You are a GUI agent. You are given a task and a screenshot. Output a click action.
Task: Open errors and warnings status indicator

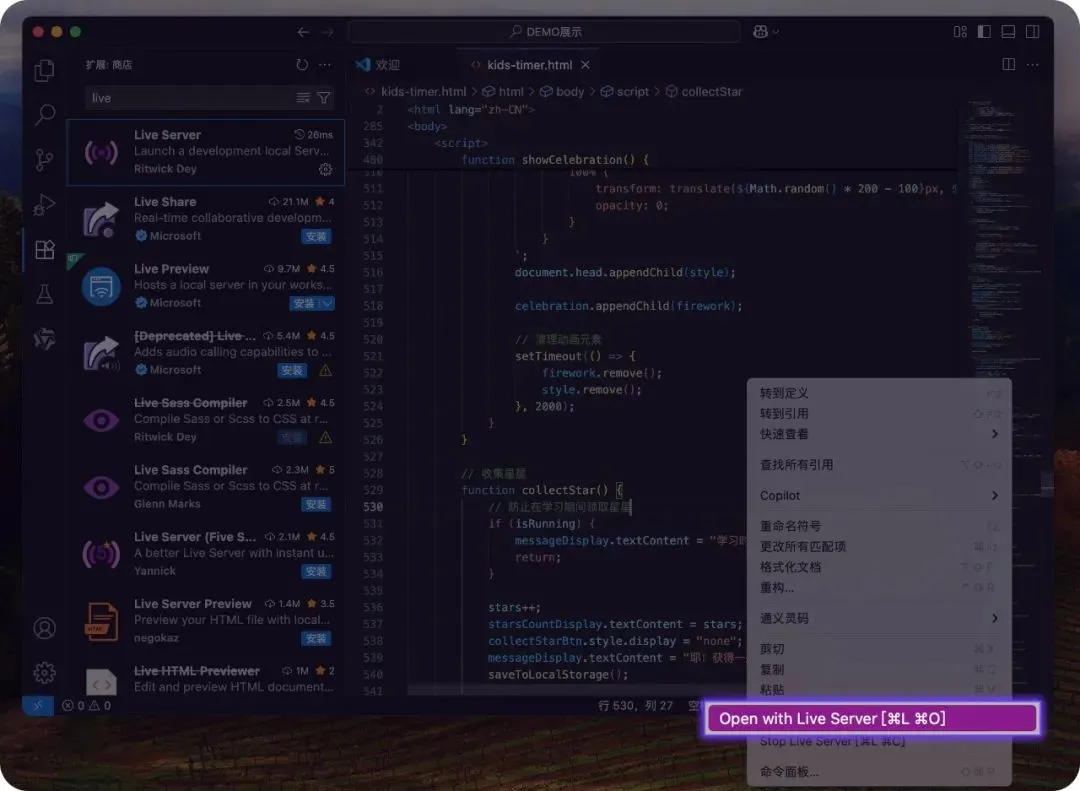click(86, 706)
